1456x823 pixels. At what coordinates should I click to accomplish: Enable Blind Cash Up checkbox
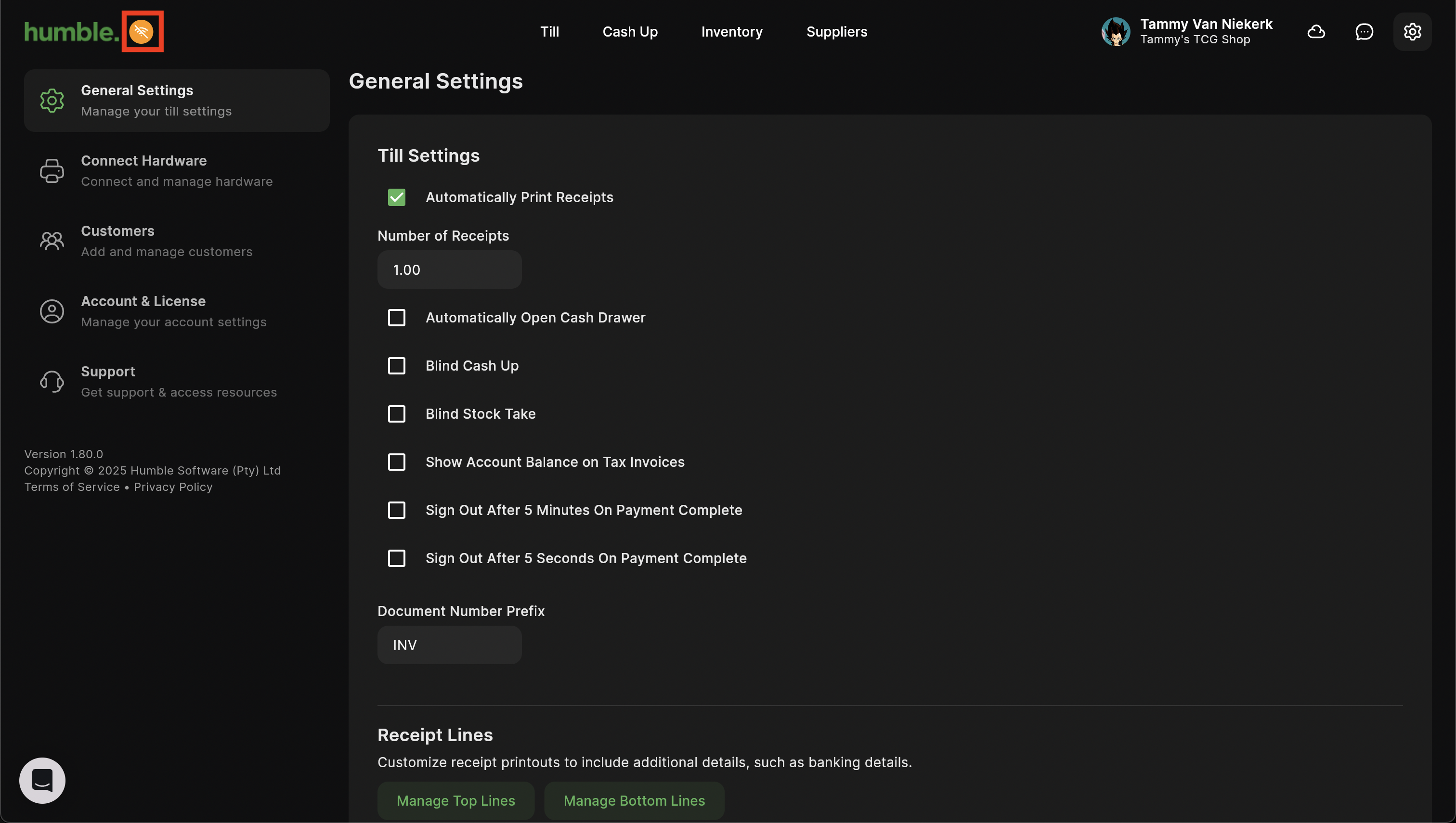(396, 366)
